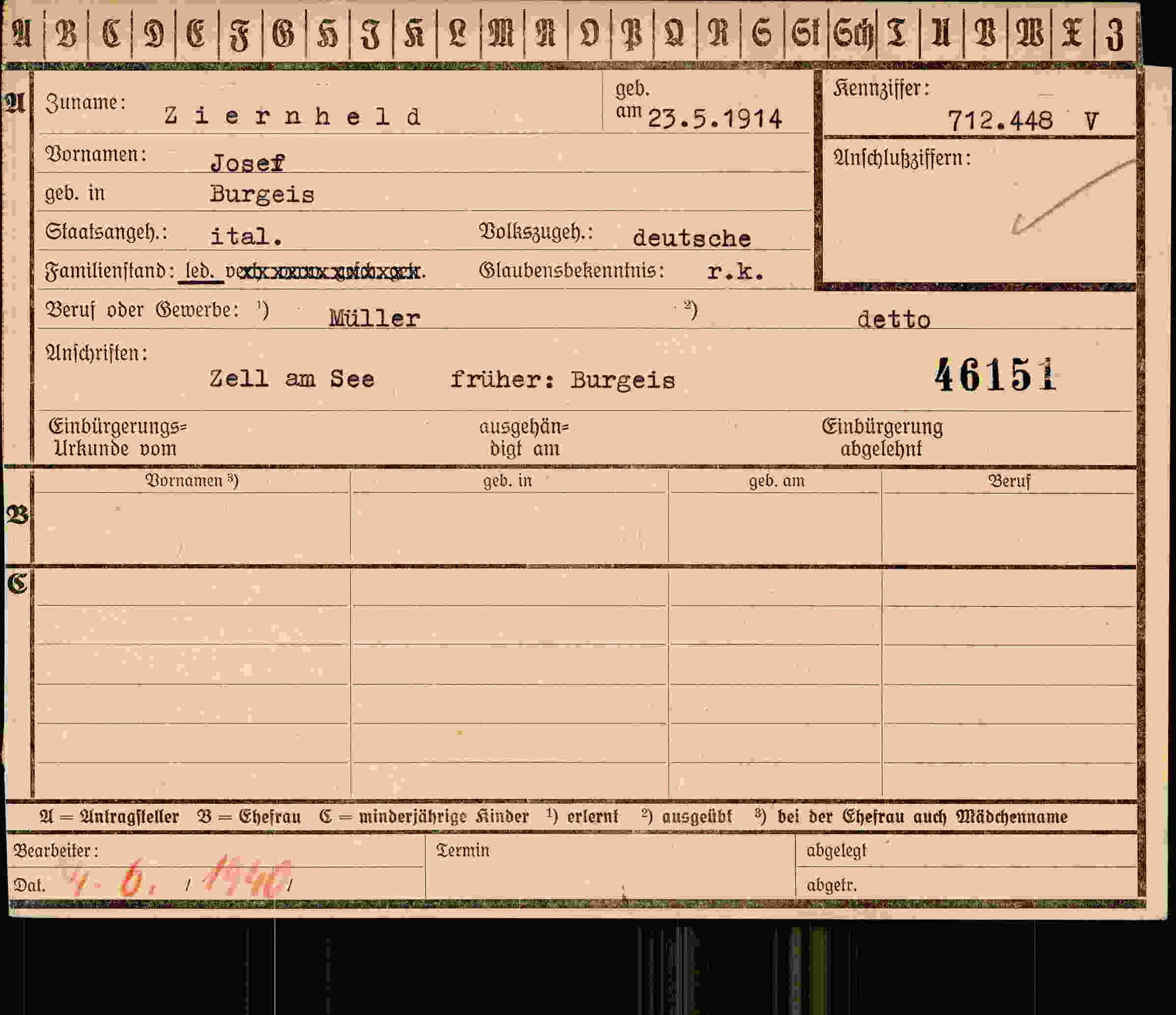
Task: Click the practised occupation "detto"
Action: tap(894, 320)
